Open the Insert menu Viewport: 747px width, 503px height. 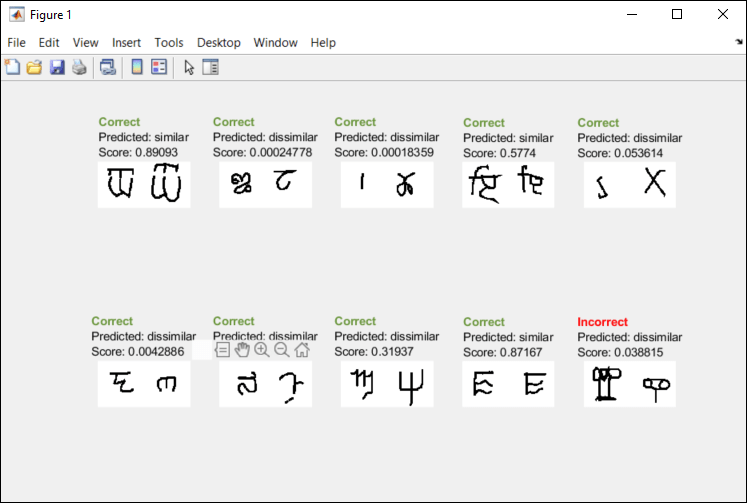[x=127, y=43]
